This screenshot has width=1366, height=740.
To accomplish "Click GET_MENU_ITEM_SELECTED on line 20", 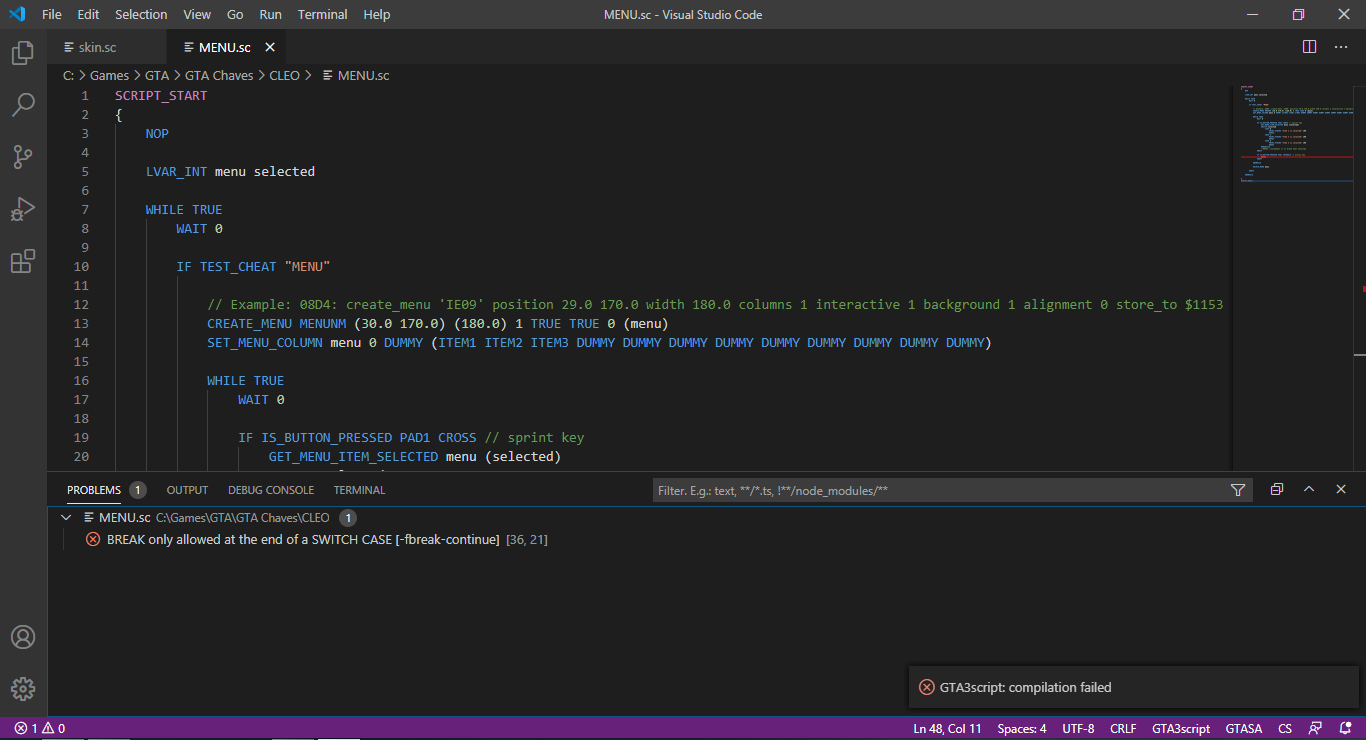I will pos(353,457).
